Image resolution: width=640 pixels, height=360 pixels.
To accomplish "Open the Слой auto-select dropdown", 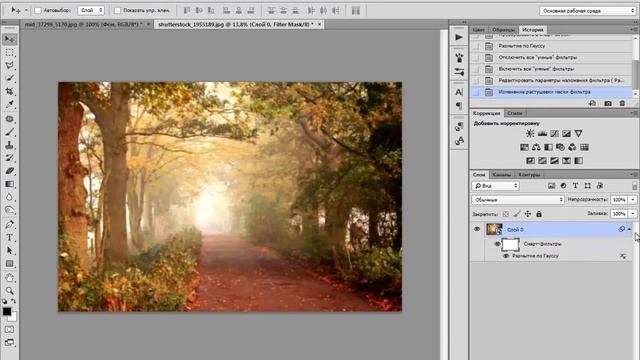I will click(x=91, y=10).
